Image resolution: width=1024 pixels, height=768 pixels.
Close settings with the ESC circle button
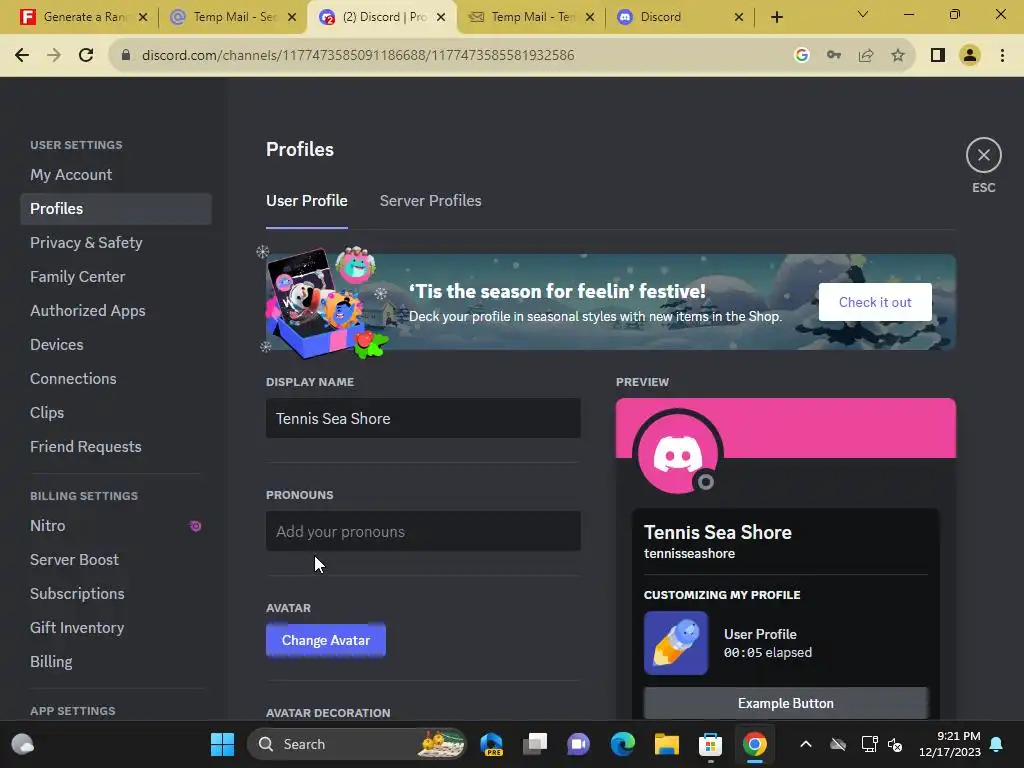(983, 155)
